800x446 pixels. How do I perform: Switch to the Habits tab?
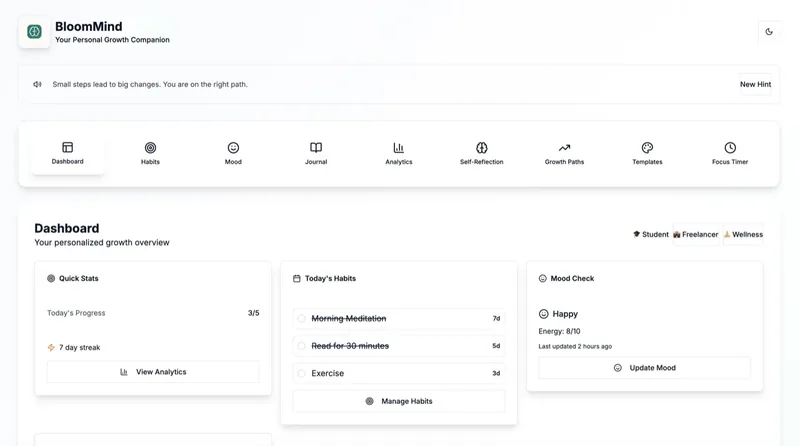point(150,154)
